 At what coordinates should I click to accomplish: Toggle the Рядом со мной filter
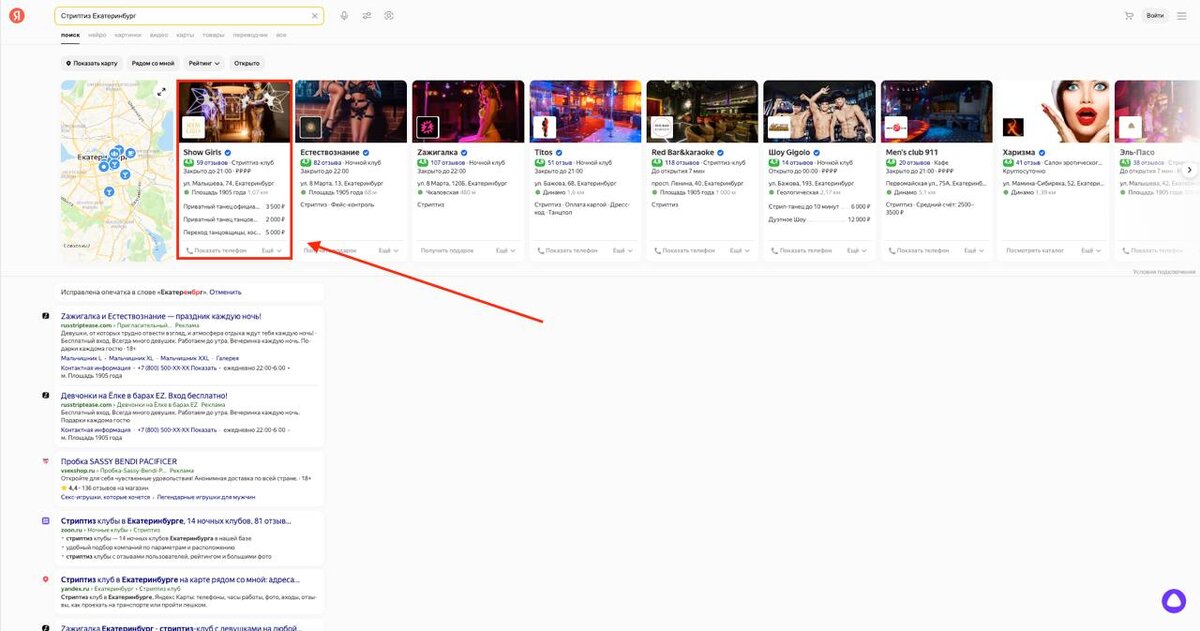[153, 63]
